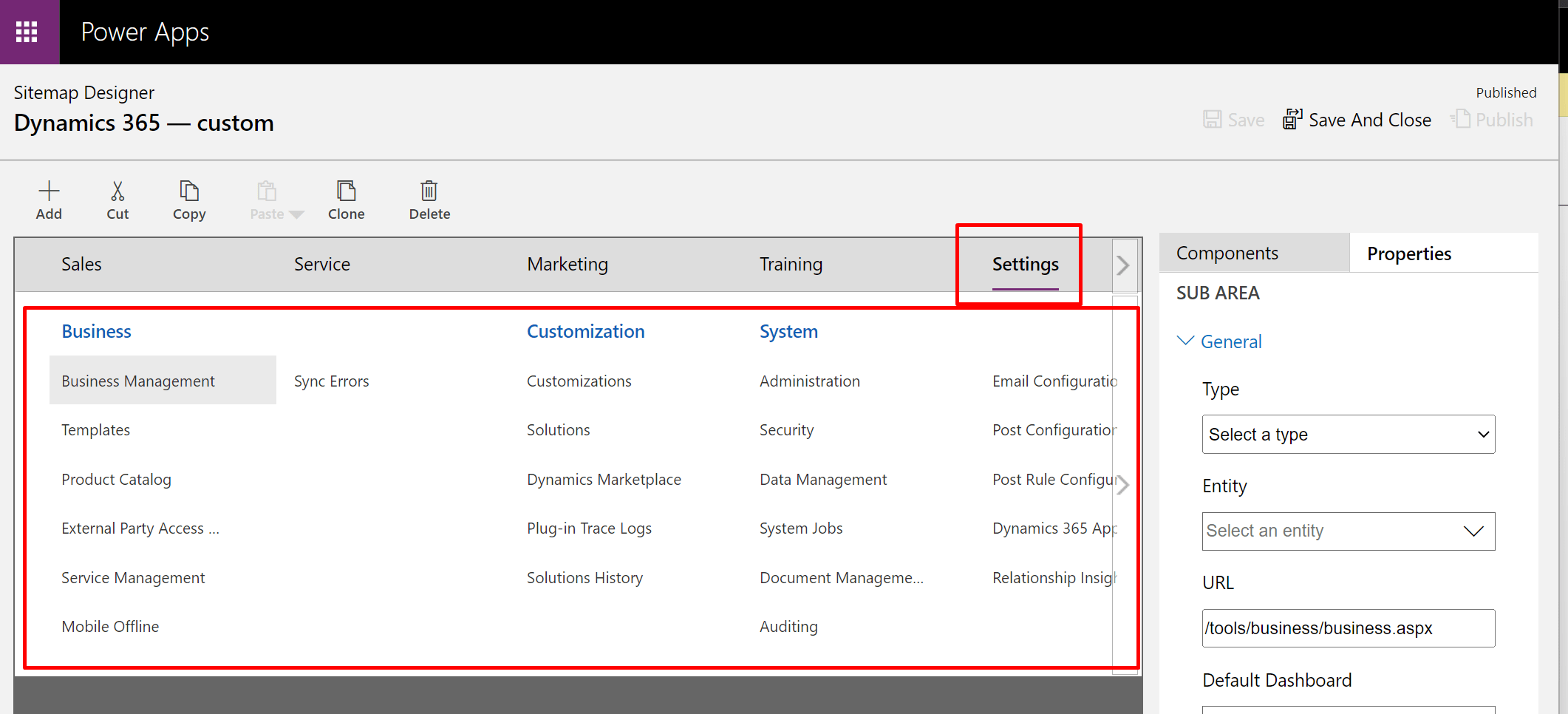The height and width of the screenshot is (714, 1568).
Task: Click the Delete trash icon
Action: 429,191
